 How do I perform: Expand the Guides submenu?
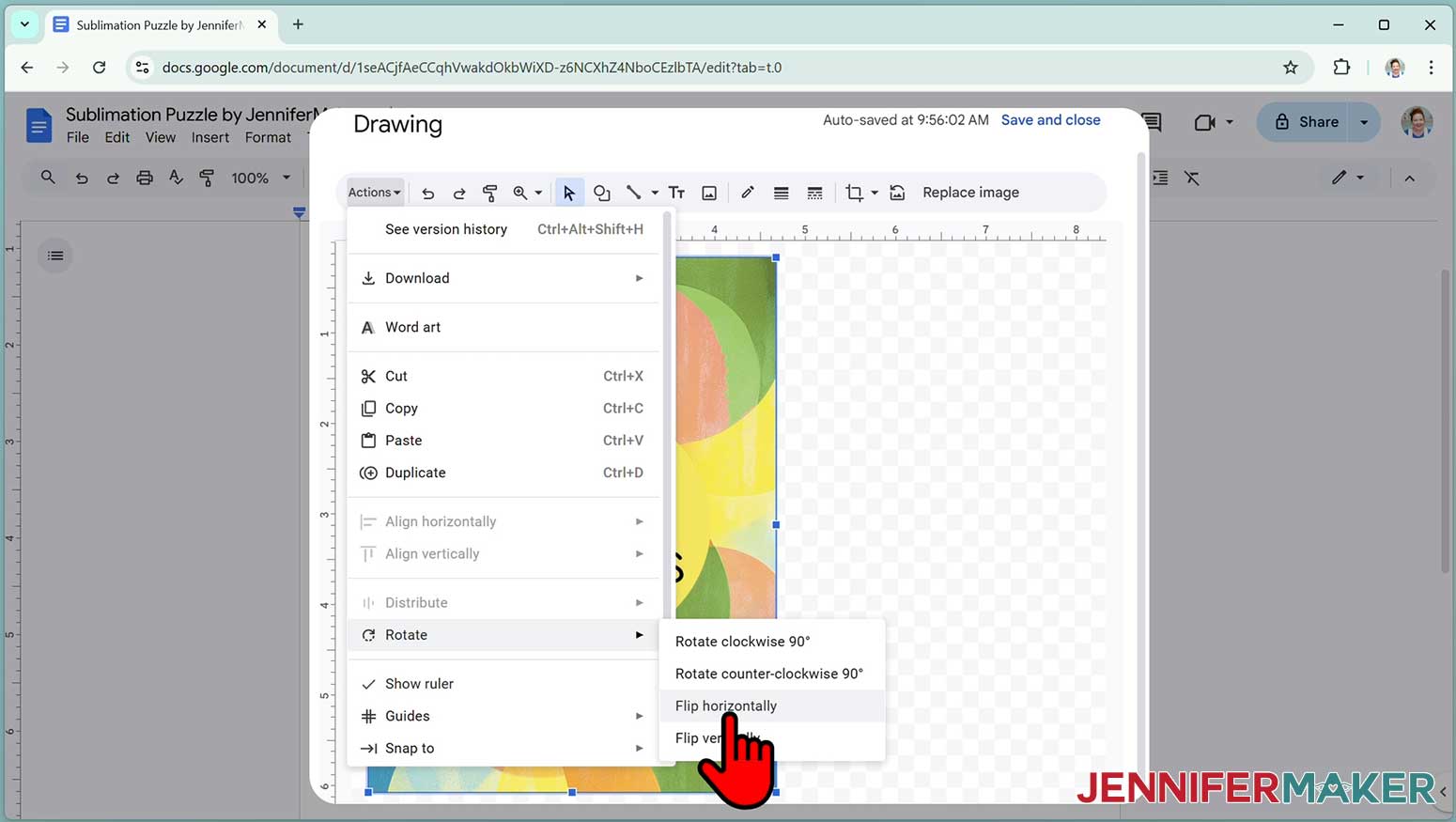coord(505,716)
